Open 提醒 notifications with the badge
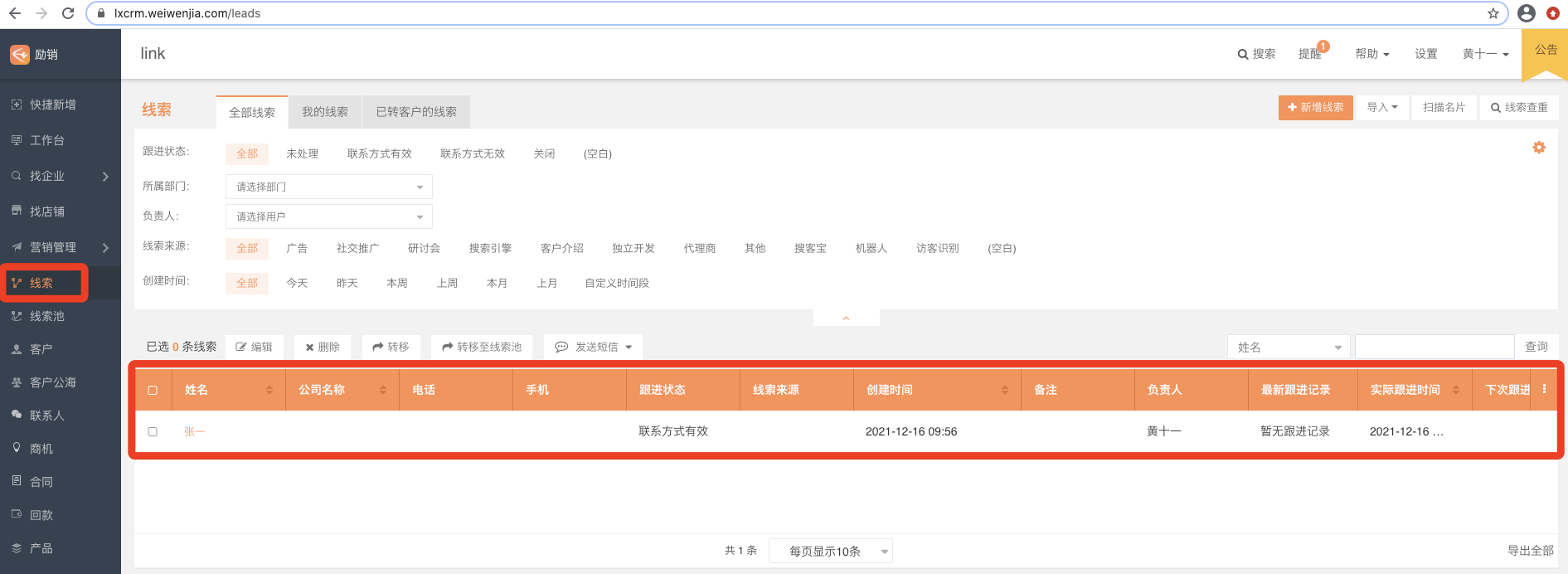1568x574 pixels. 1312,53
